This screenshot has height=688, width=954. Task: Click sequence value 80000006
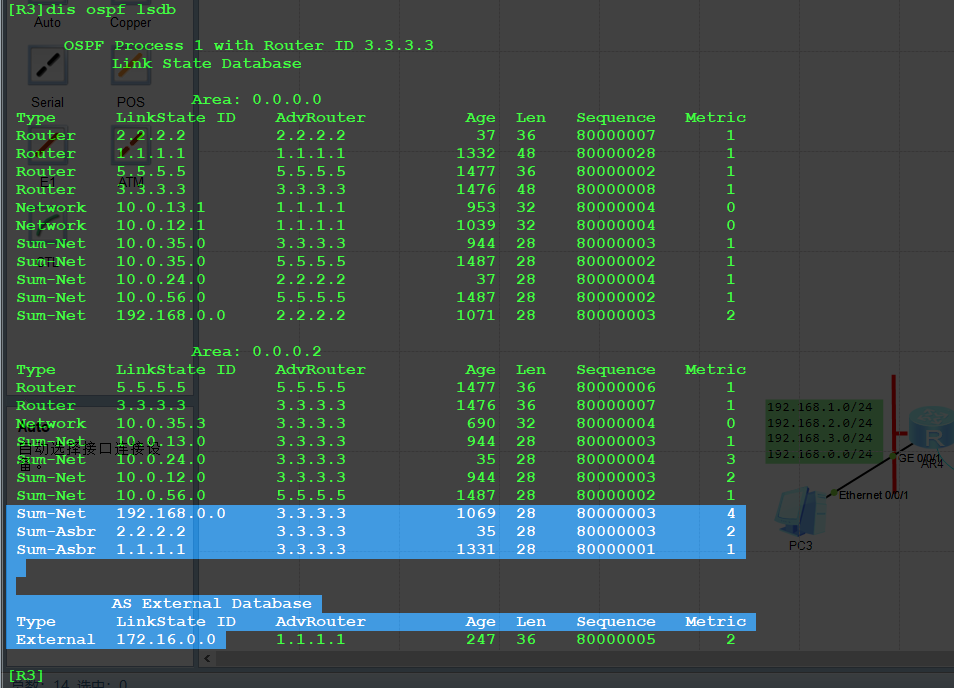pyautogui.click(x=616, y=387)
